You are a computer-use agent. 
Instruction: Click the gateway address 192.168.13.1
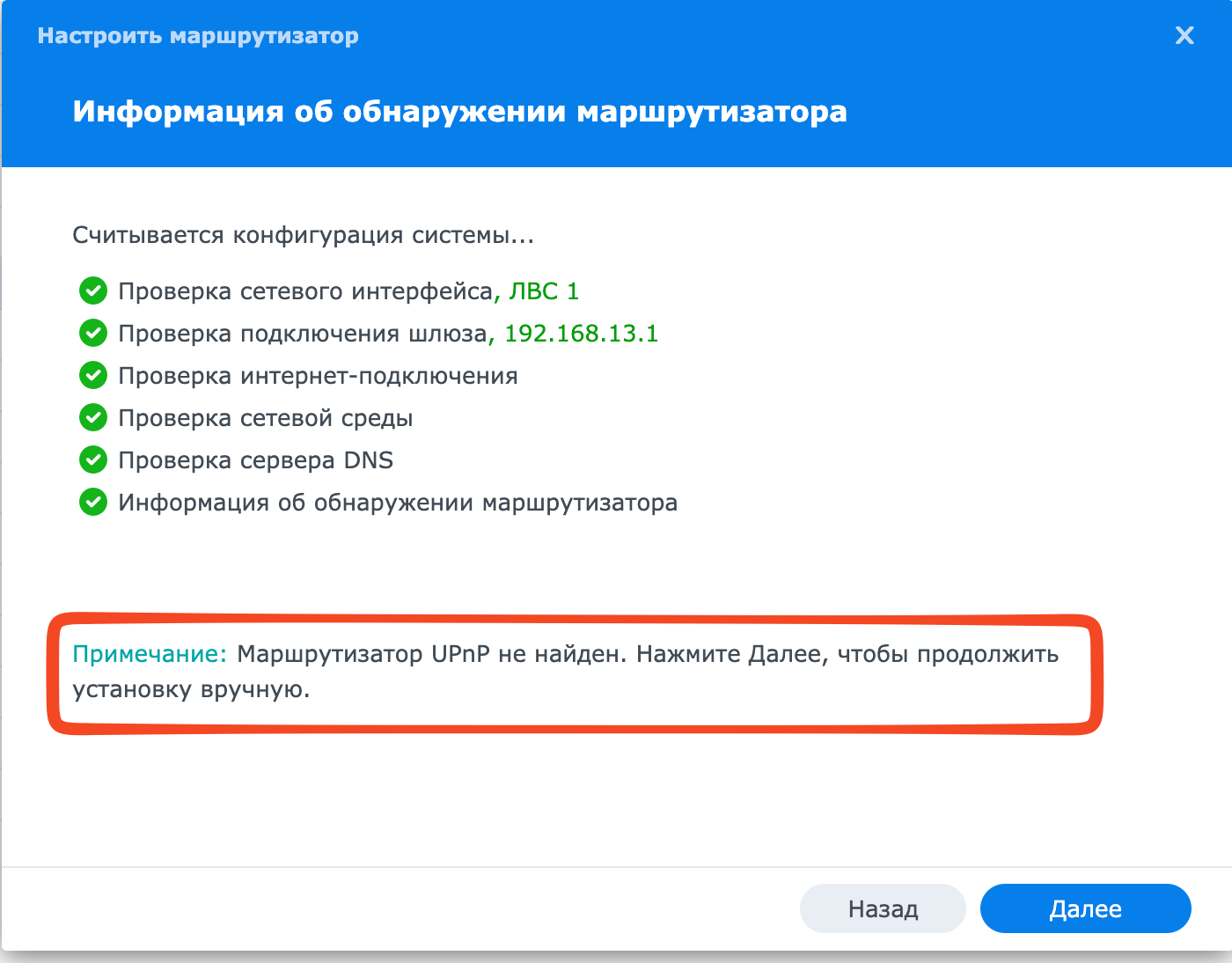[x=581, y=334]
